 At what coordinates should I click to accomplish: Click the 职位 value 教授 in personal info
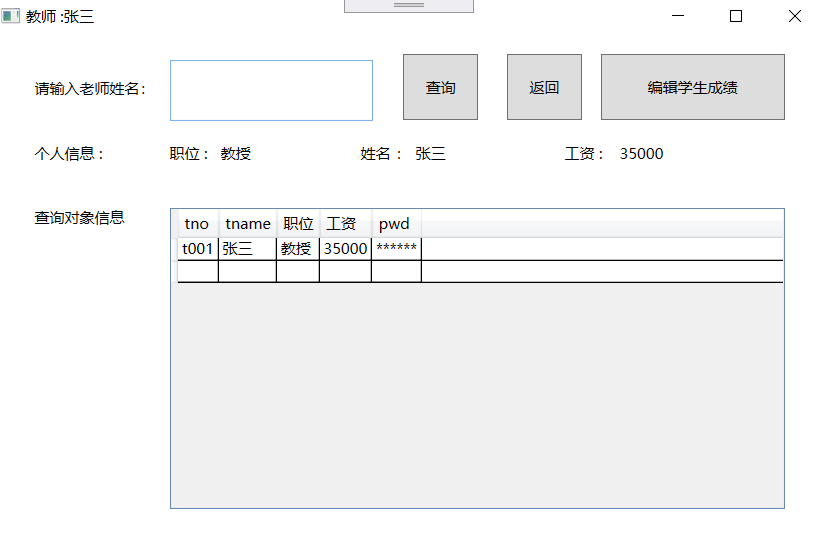(236, 154)
